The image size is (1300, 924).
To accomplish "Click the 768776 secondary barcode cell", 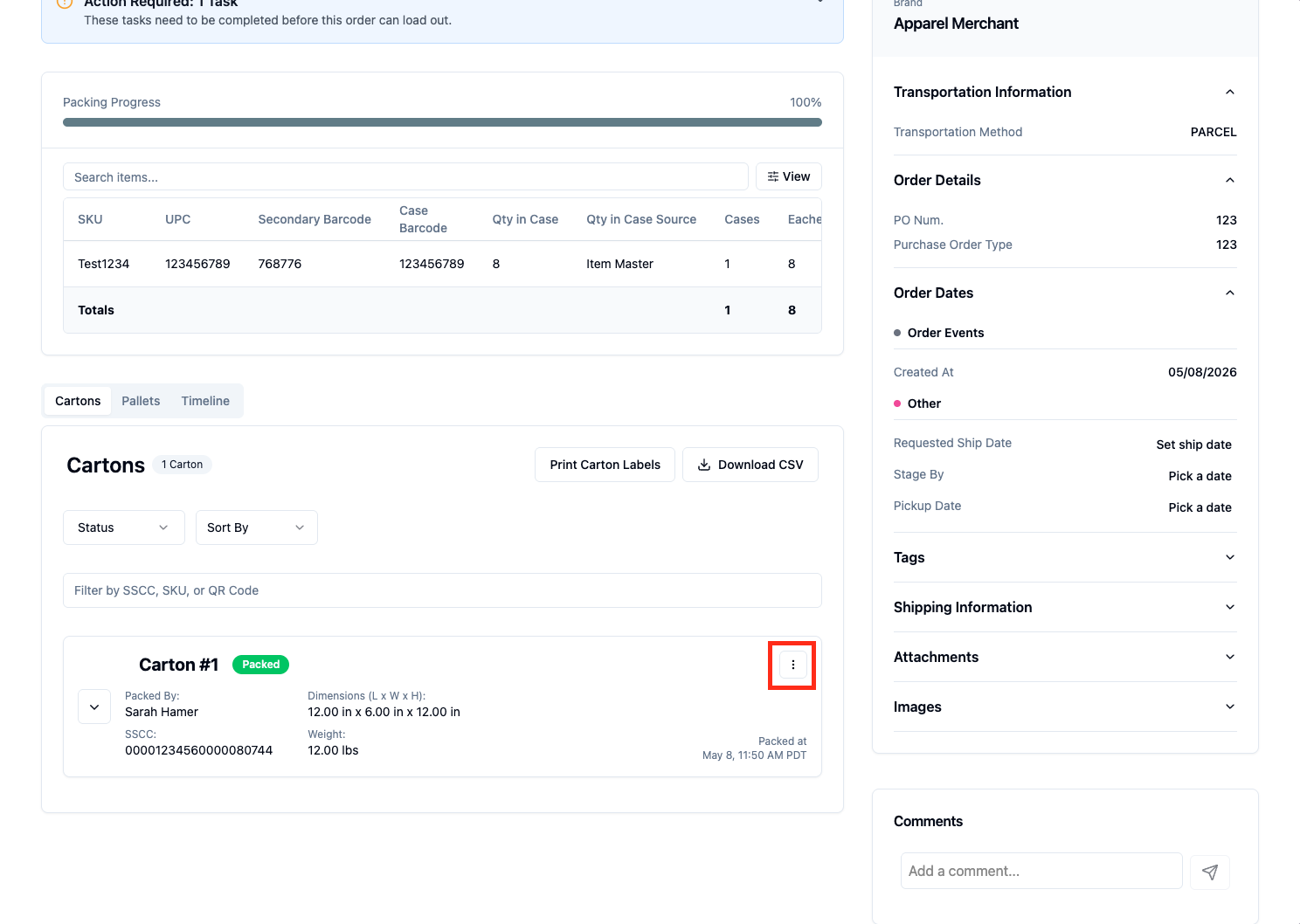I will click(x=280, y=264).
